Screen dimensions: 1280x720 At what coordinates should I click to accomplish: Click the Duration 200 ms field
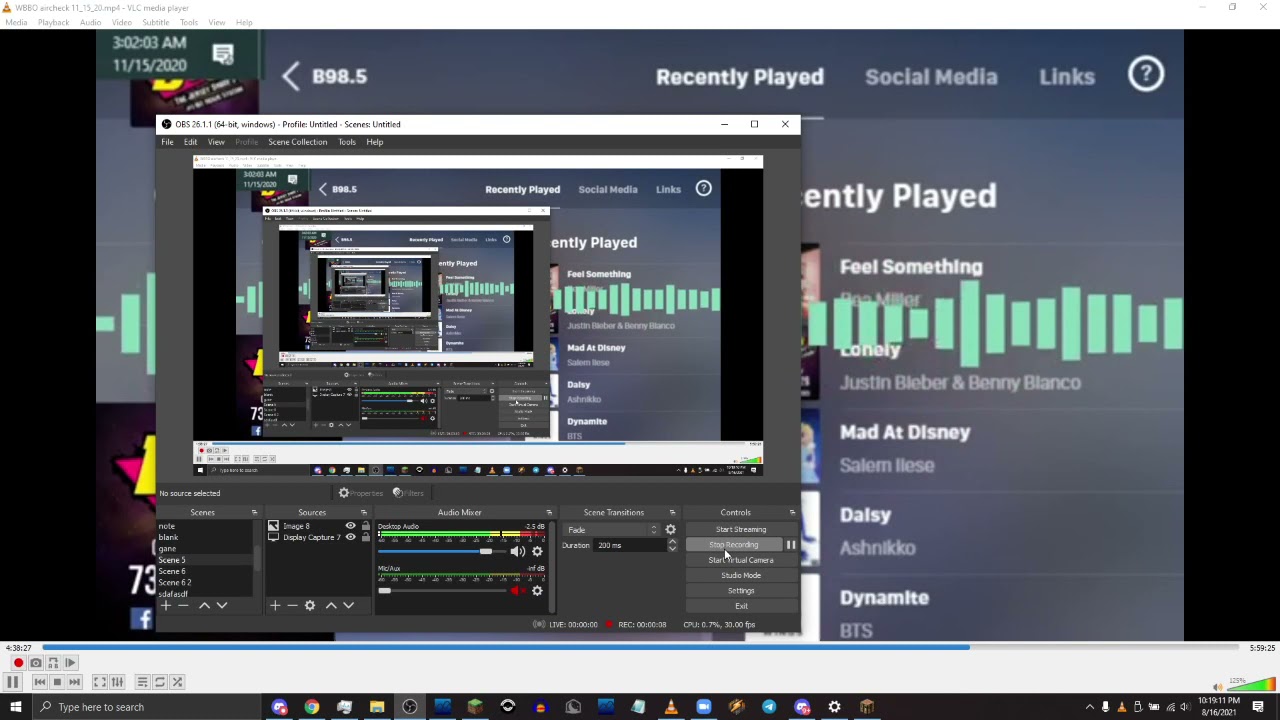pos(631,545)
